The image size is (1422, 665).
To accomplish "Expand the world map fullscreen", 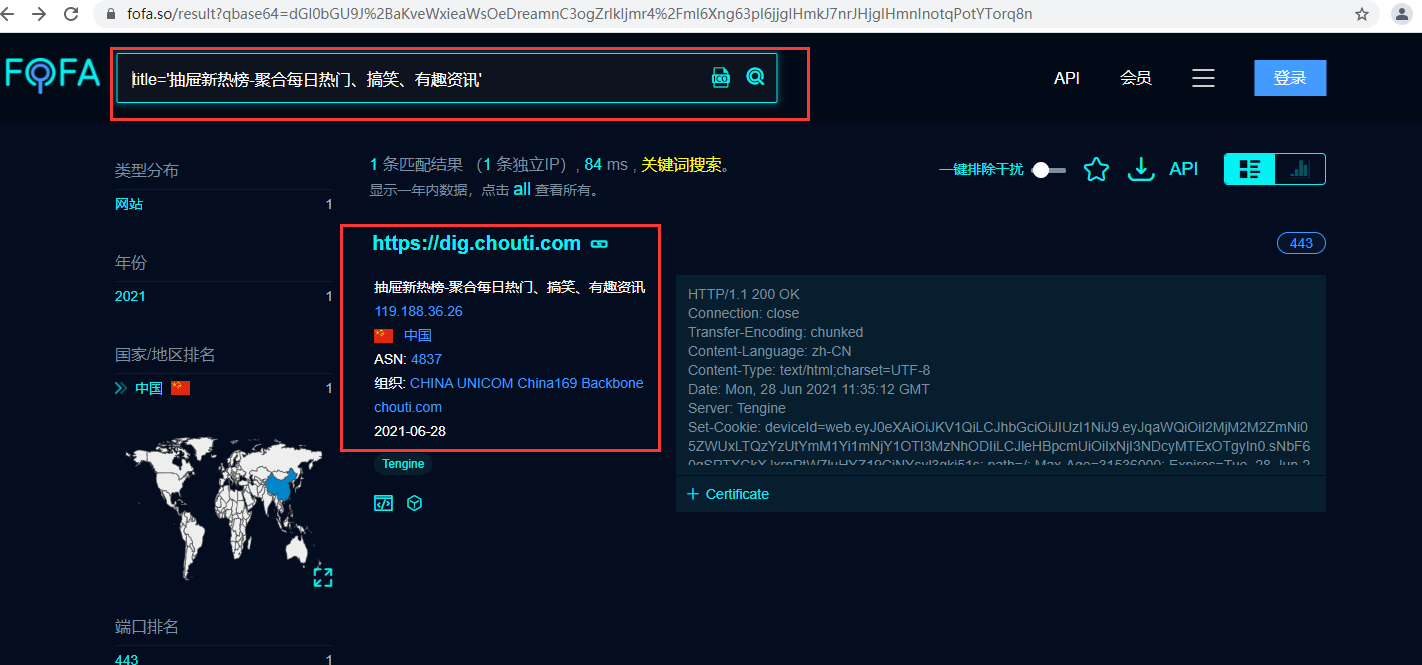I will click(322, 577).
